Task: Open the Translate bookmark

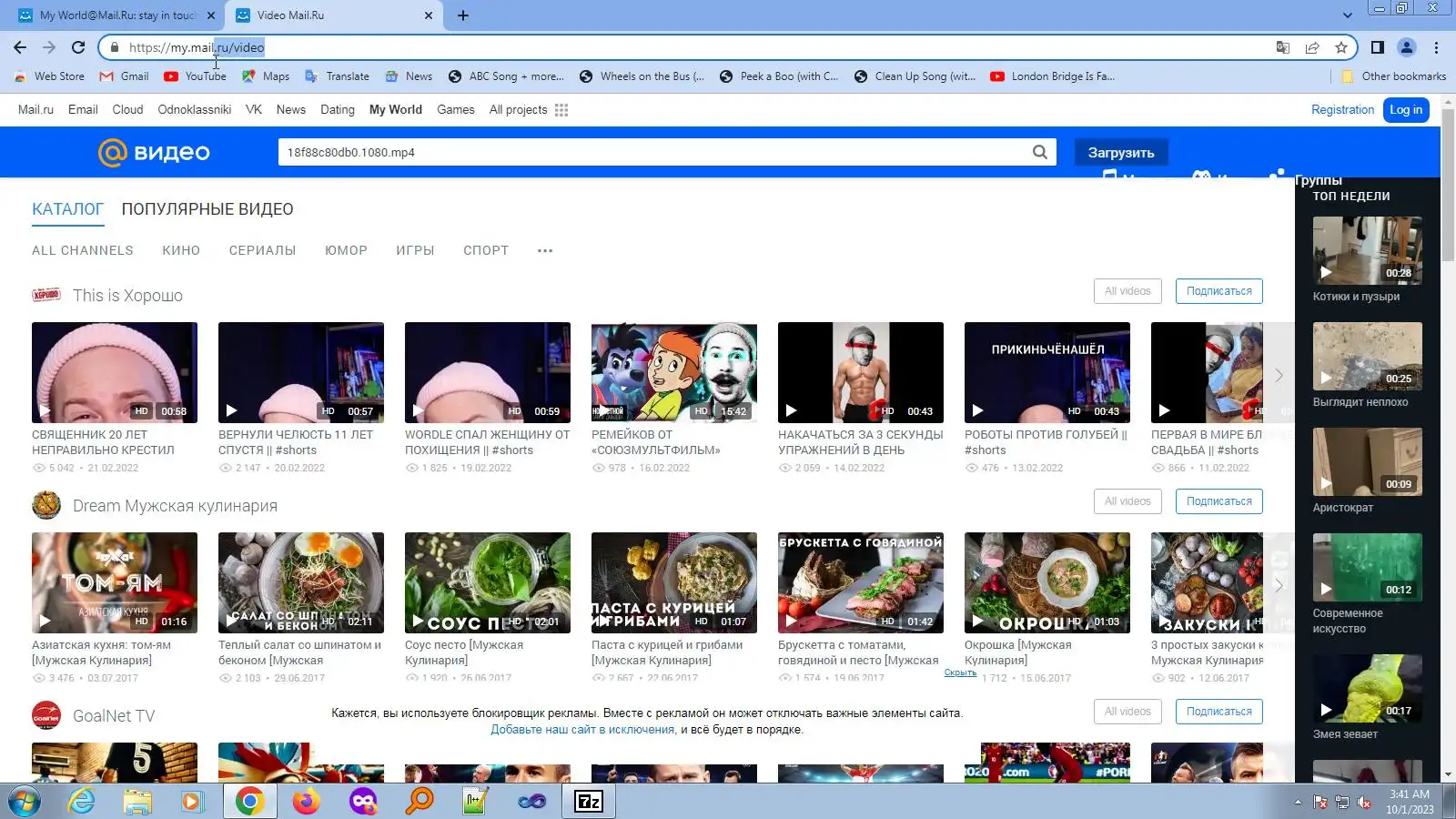Action: [x=337, y=76]
